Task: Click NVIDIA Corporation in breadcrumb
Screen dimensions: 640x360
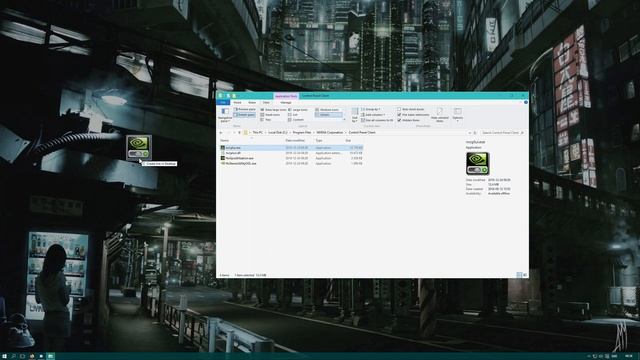Action: [x=330, y=133]
